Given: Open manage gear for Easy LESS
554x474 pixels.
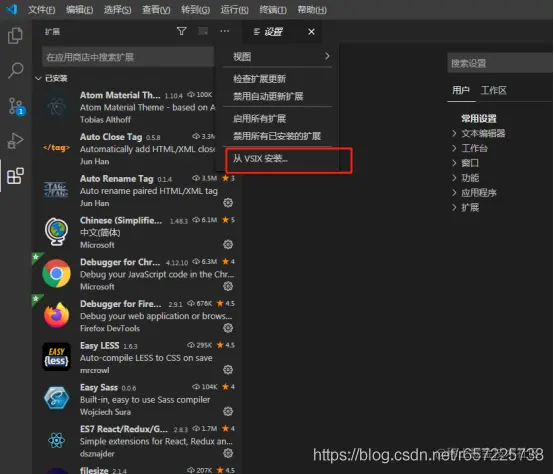Looking at the screenshot, I should click(228, 369).
